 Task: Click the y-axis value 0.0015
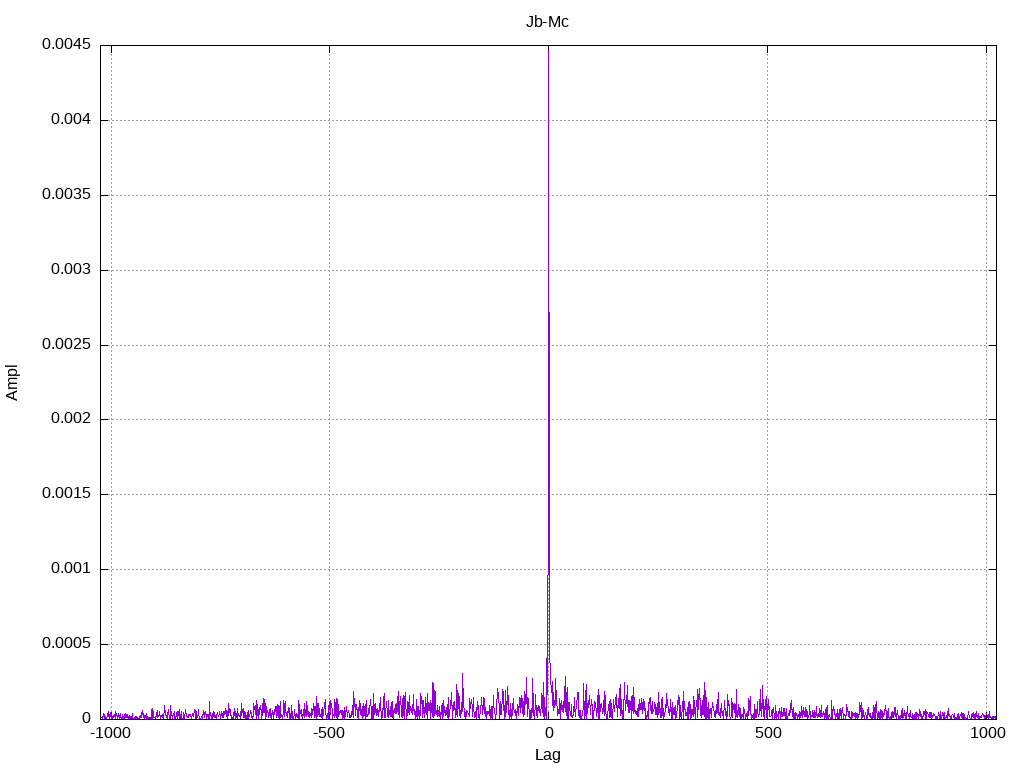click(x=67, y=493)
